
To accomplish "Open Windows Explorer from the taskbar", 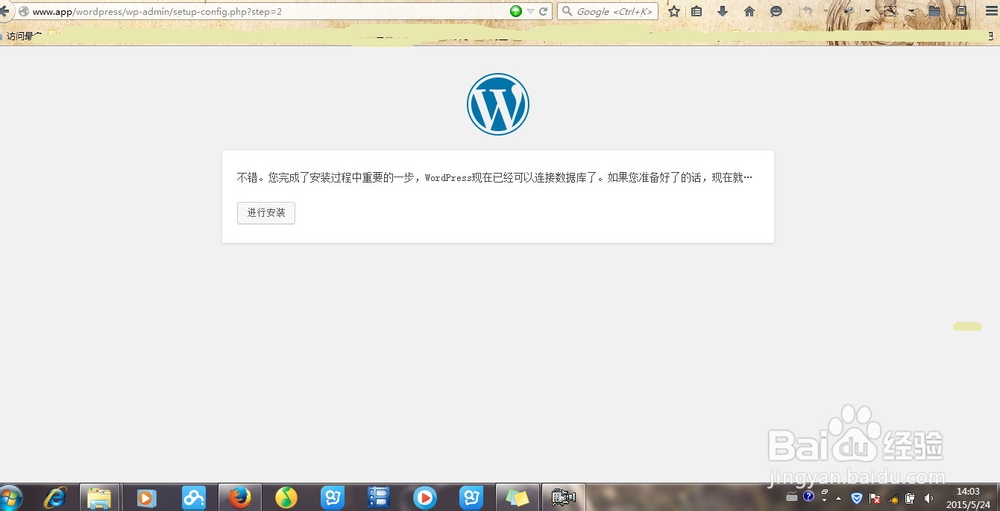I will (x=99, y=498).
